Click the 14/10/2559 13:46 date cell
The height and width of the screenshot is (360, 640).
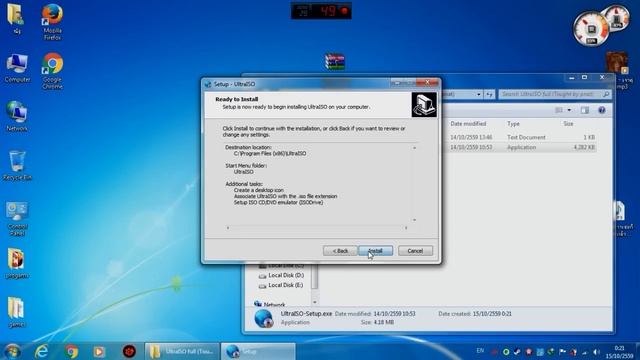471,137
